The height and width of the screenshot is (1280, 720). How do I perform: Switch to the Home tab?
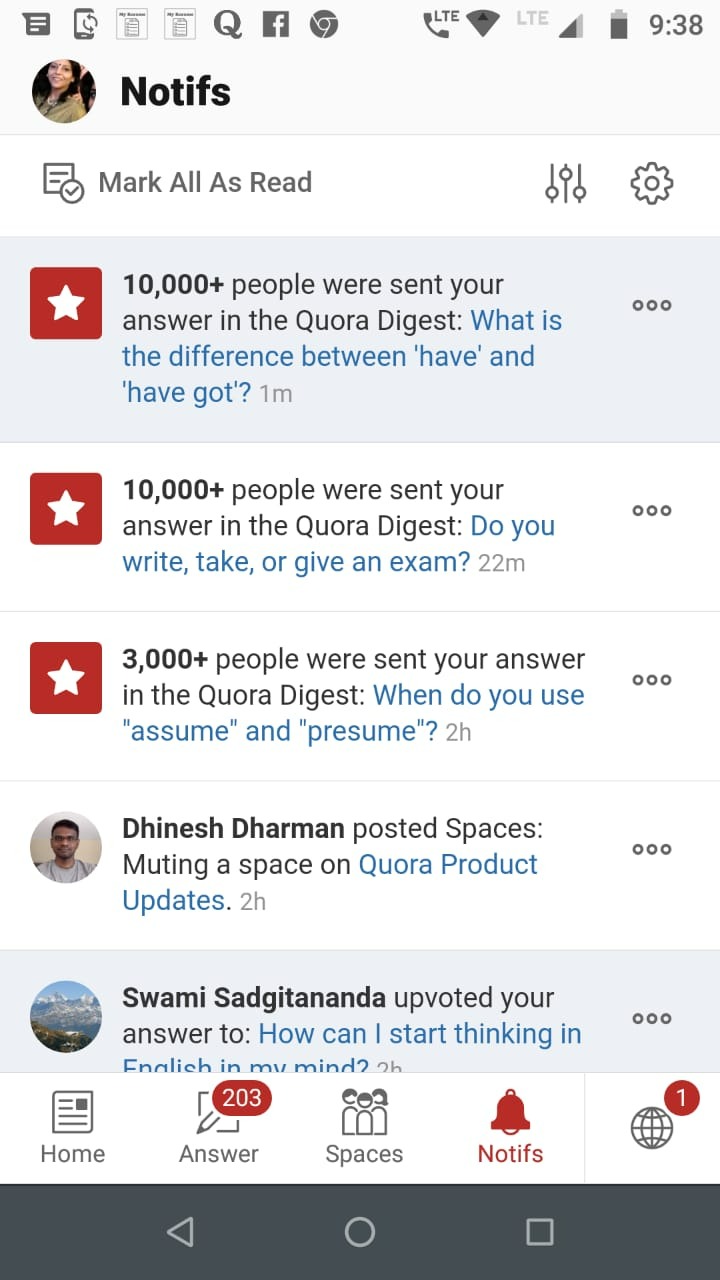pos(72,1128)
